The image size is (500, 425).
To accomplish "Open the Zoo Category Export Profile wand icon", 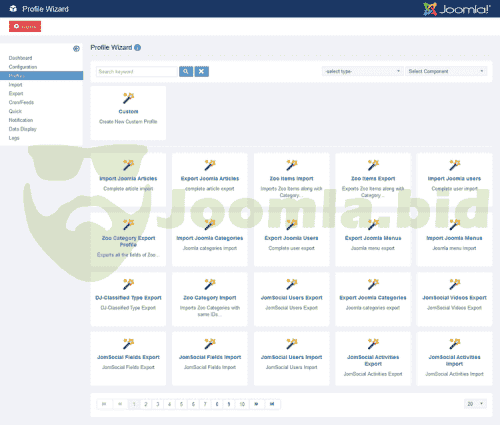I will pos(128,225).
